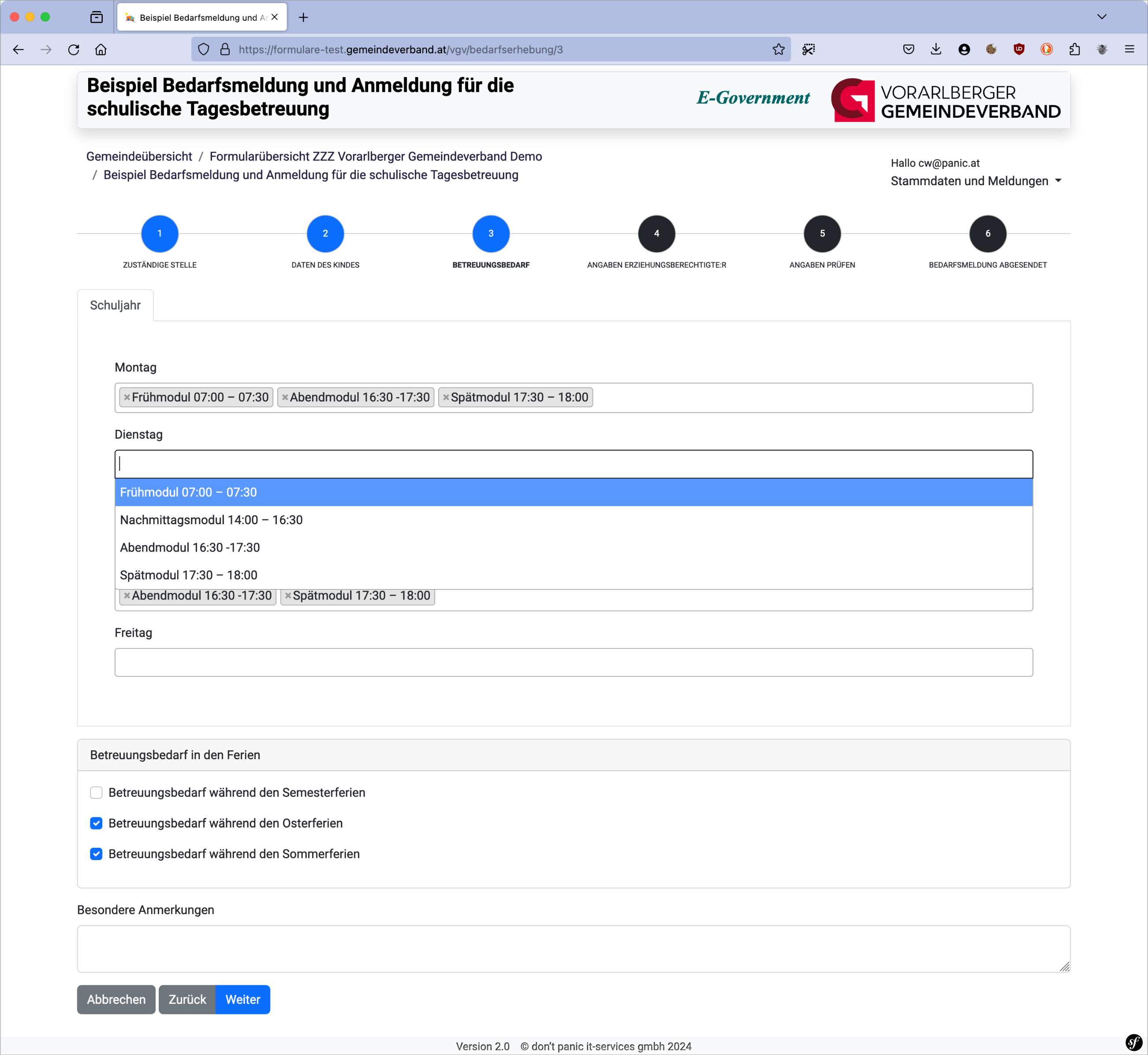Open the DuckDuckGo extension icon
Screen dimensions: 1148x1055
(1047, 50)
